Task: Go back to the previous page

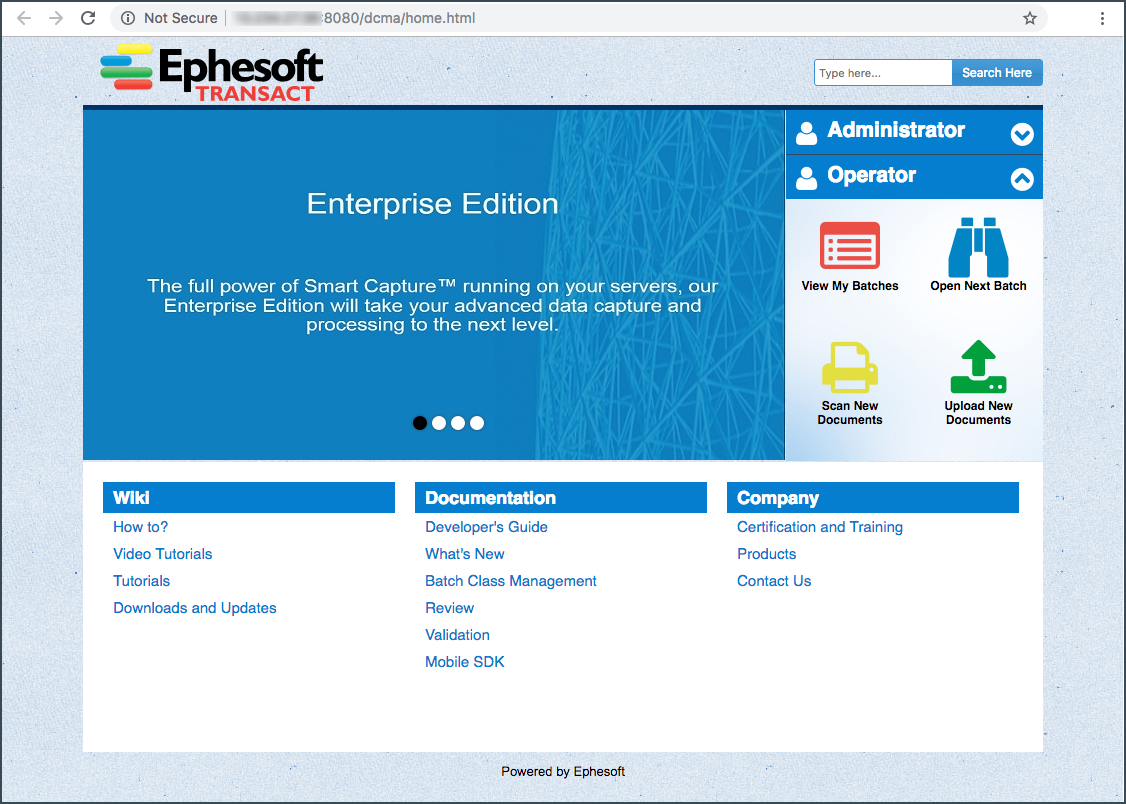Action: 24,18
